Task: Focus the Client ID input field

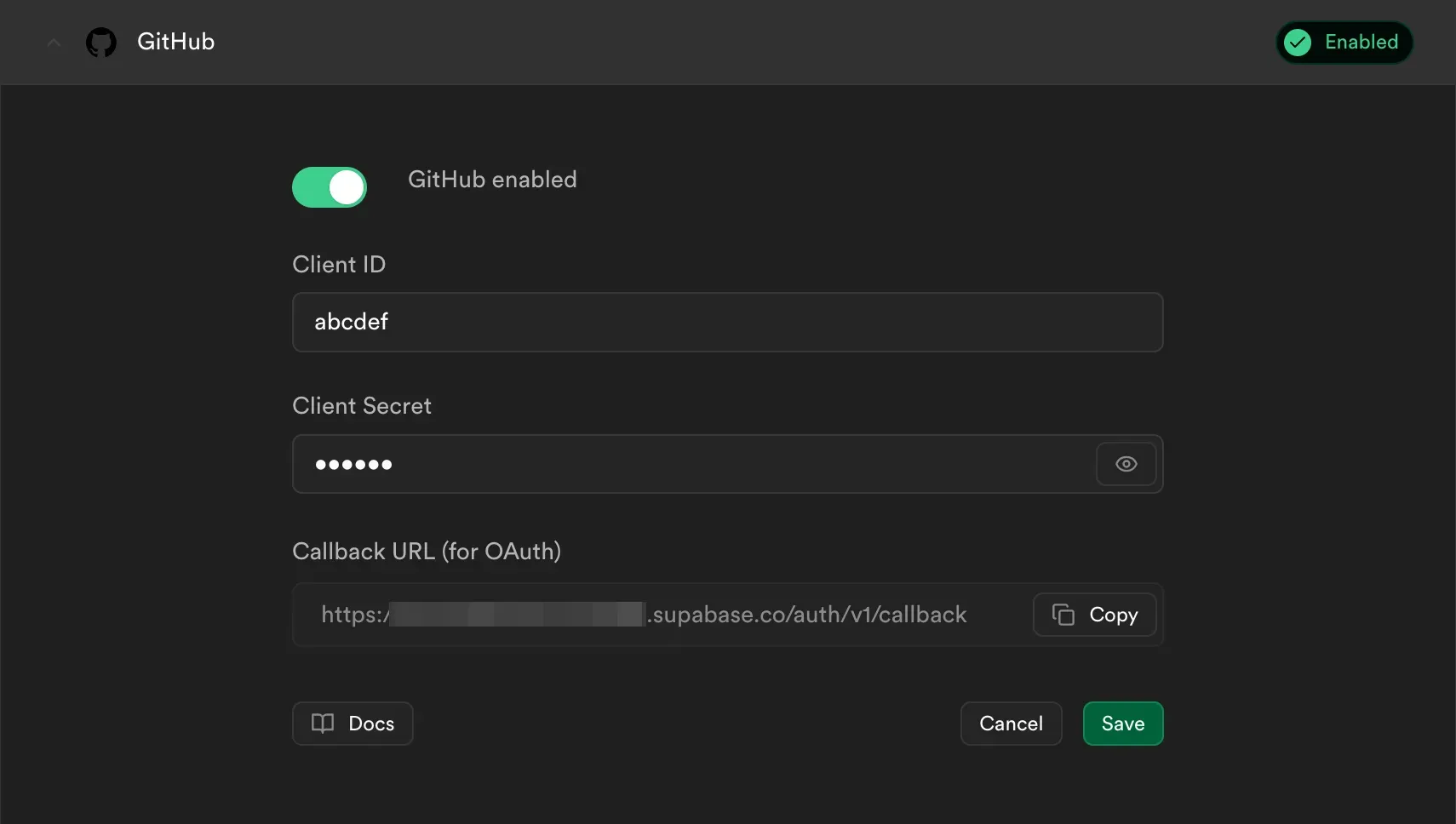Action: coord(728,322)
